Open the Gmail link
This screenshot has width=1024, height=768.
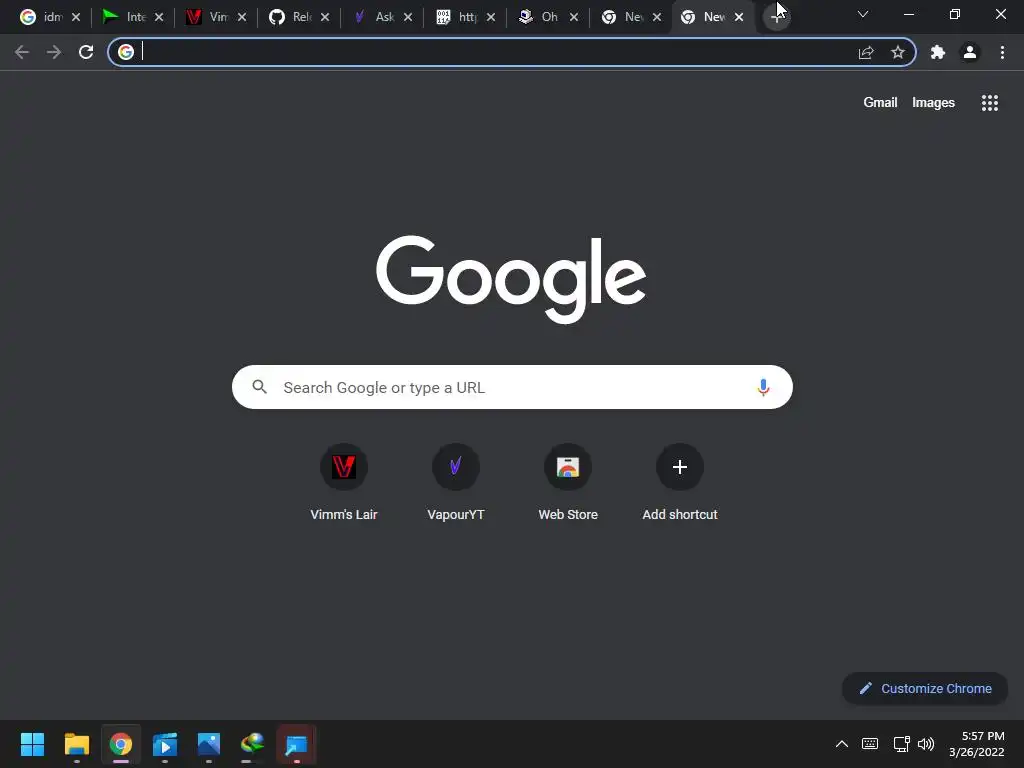click(880, 103)
